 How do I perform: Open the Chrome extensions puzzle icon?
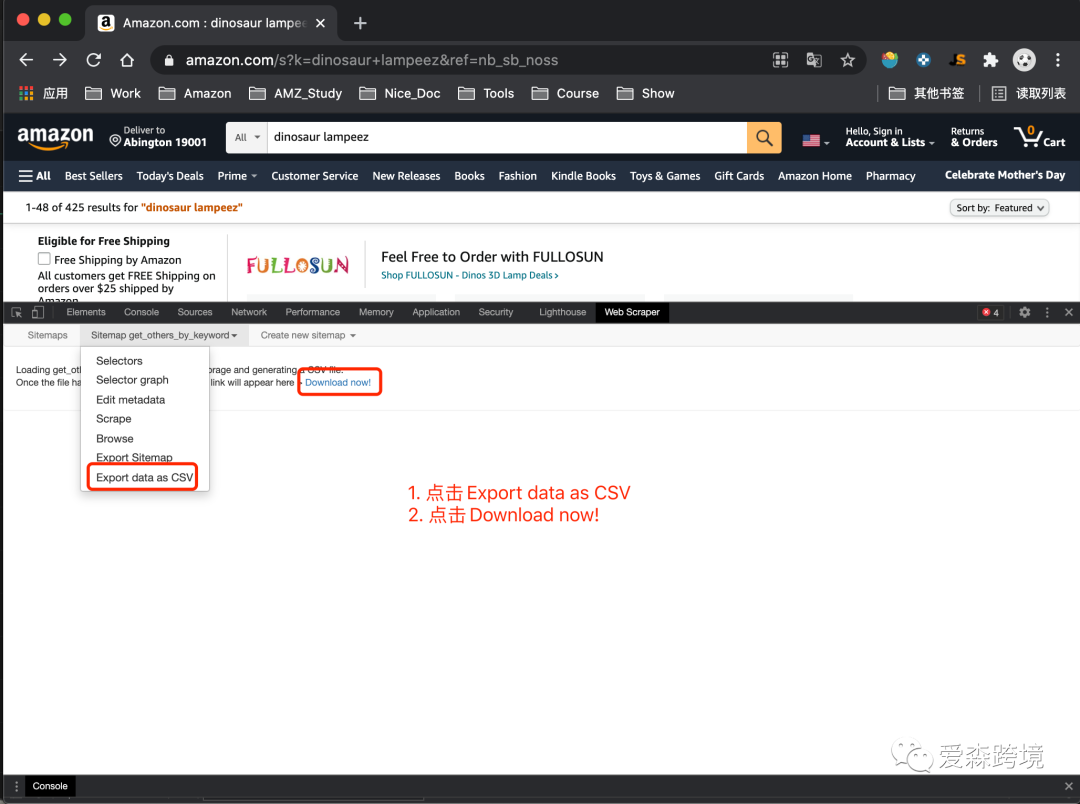[x=990, y=60]
